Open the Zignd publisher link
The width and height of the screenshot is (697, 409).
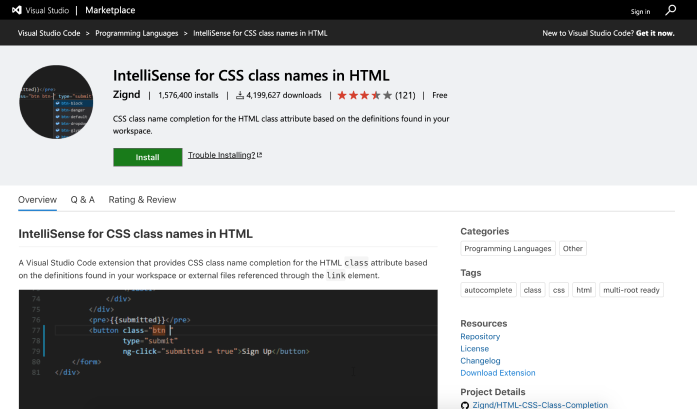[x=126, y=94]
